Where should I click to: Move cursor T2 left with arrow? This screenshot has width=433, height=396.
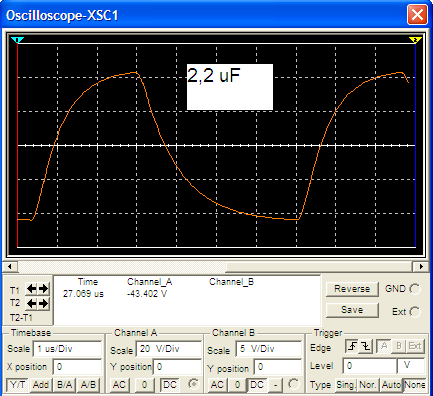pyautogui.click(x=31, y=303)
